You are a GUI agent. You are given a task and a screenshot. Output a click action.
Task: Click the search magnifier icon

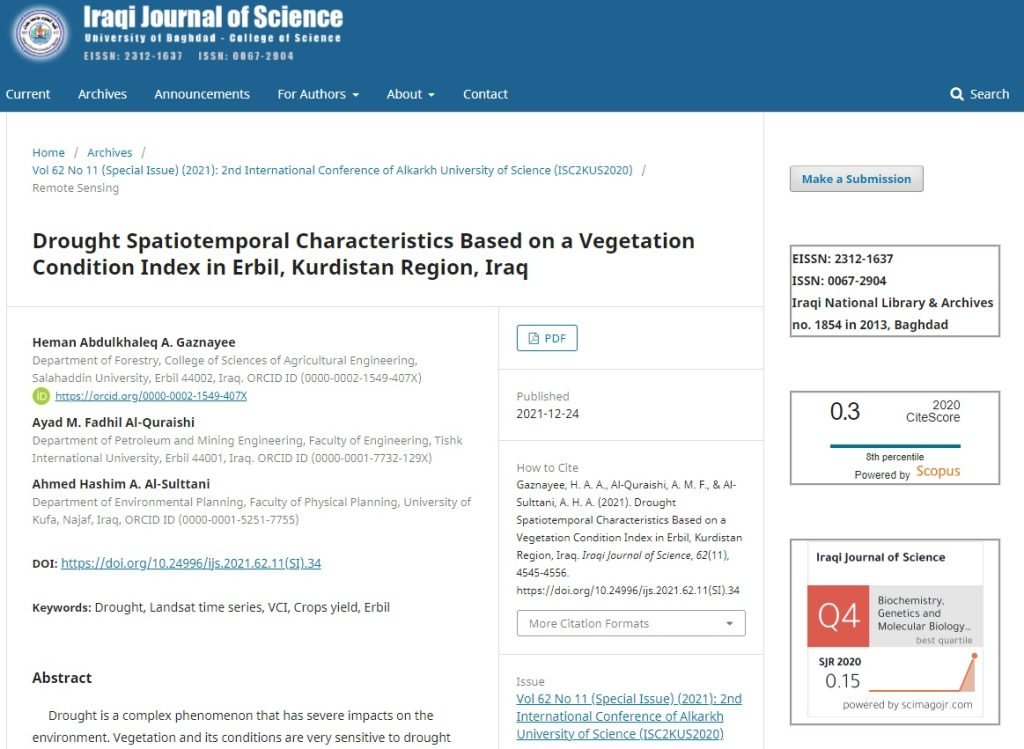click(956, 94)
